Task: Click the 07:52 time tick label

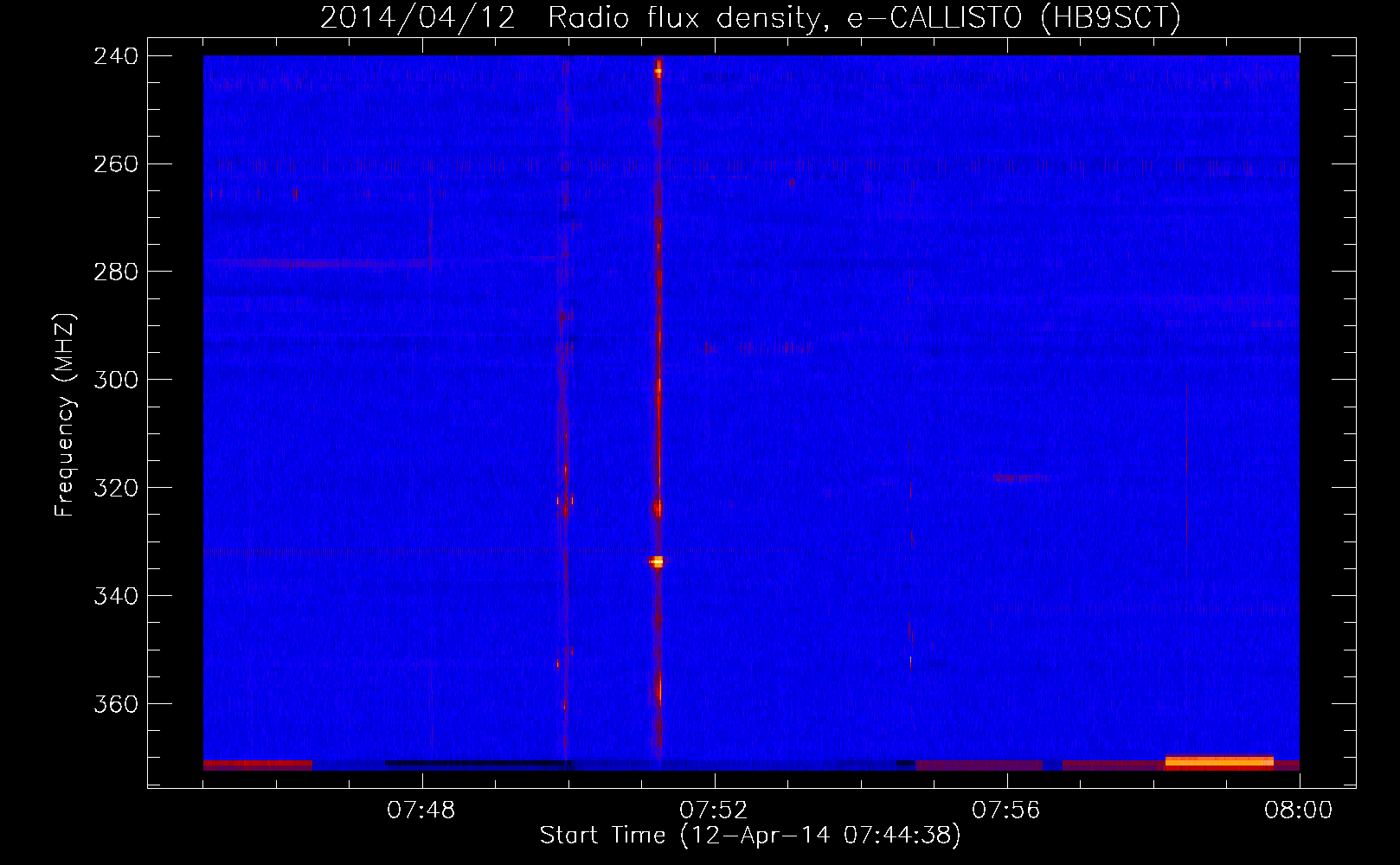Action: click(x=714, y=811)
